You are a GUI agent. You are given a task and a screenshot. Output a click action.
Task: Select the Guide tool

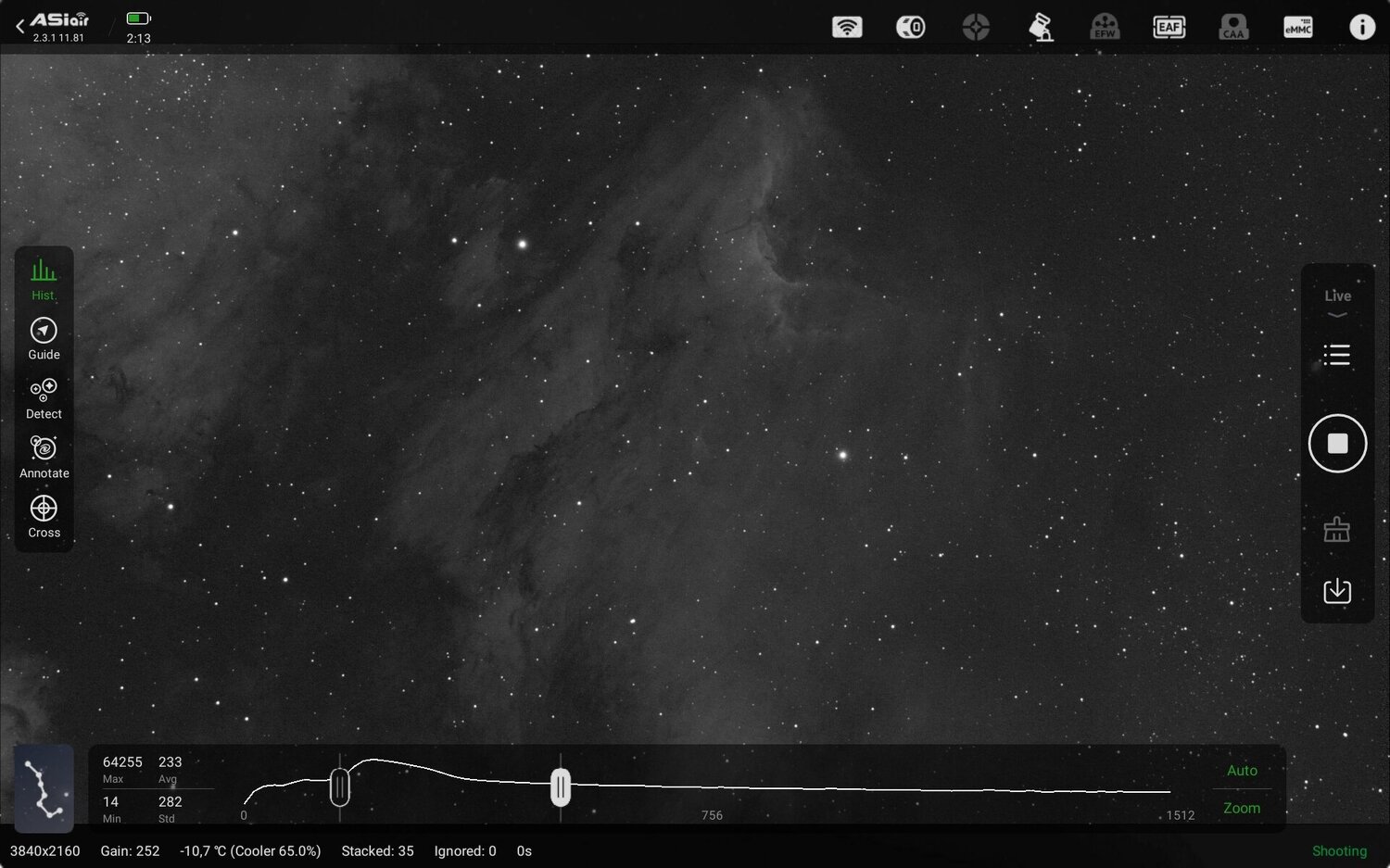(44, 334)
